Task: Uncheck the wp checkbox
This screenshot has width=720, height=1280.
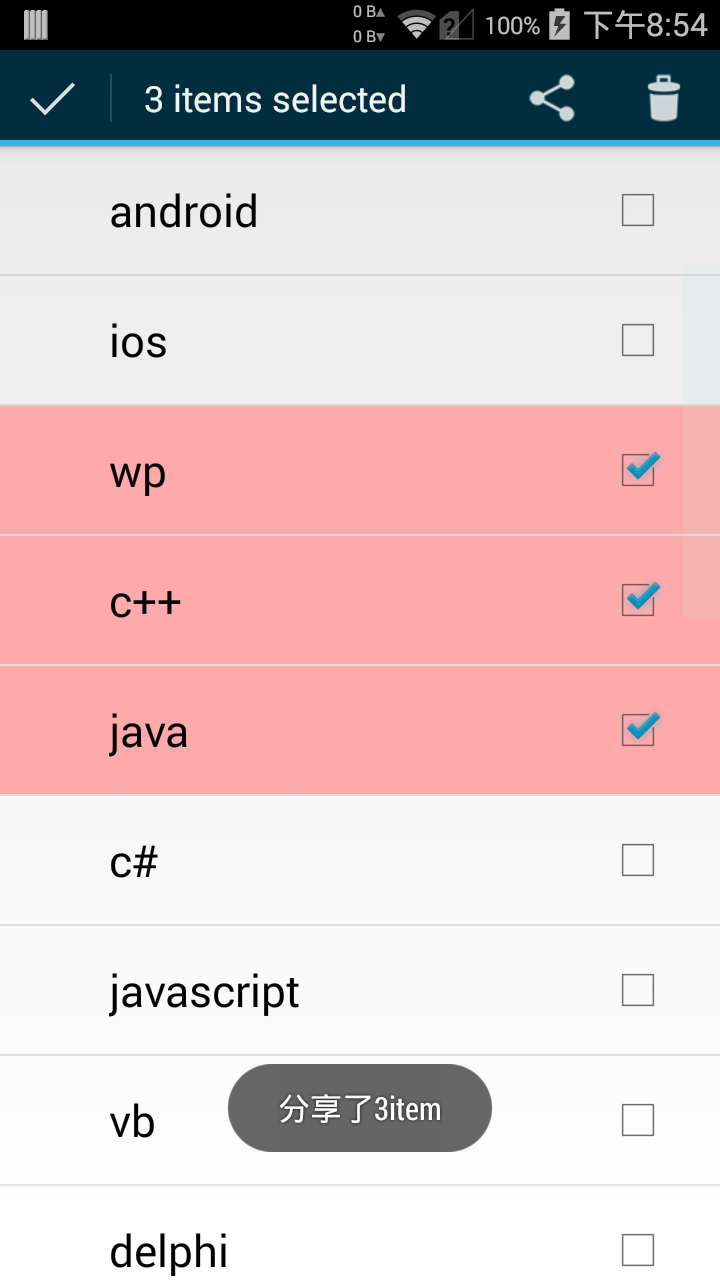Action: click(x=639, y=468)
